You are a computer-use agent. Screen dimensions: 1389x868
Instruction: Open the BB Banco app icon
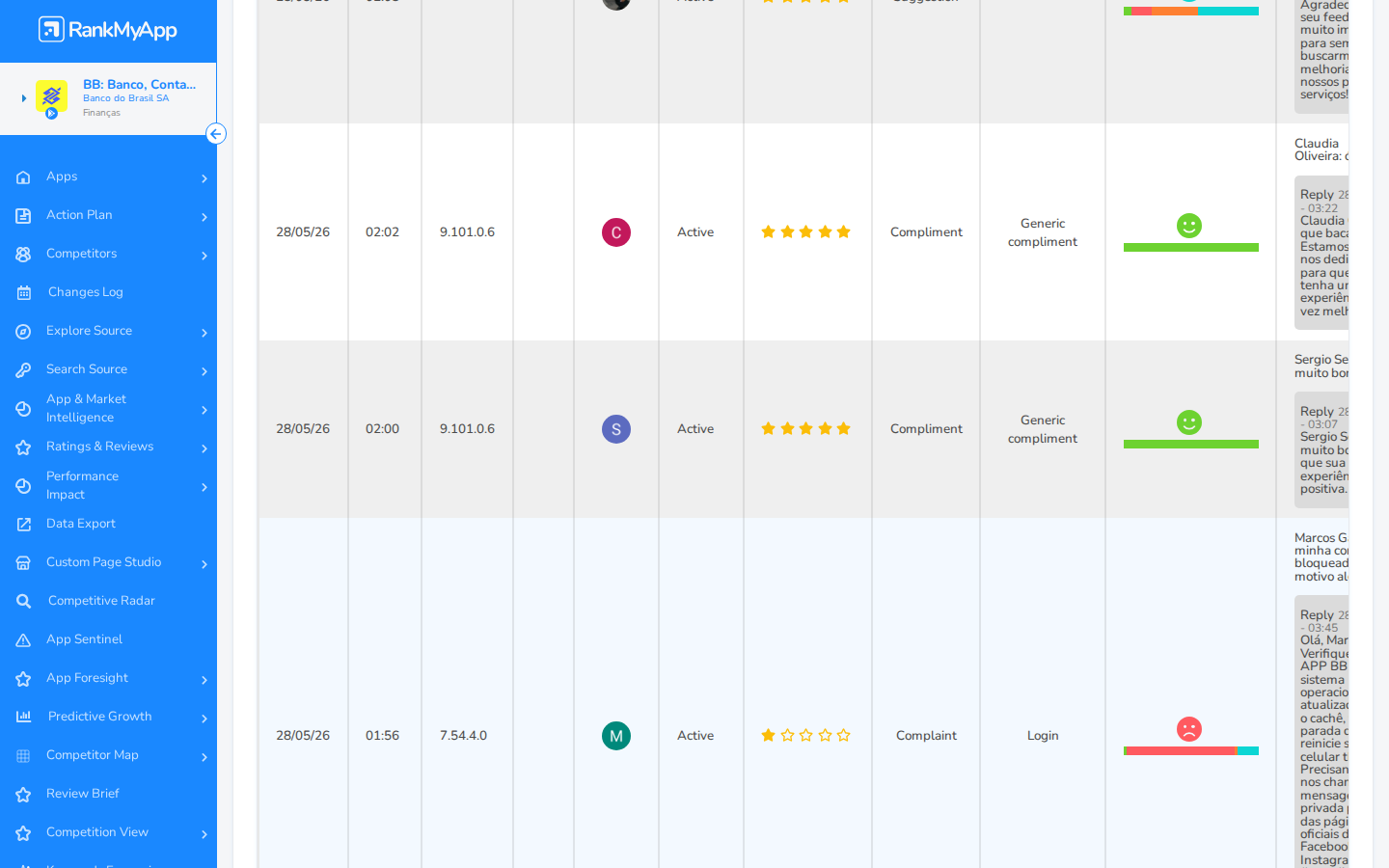point(51,97)
